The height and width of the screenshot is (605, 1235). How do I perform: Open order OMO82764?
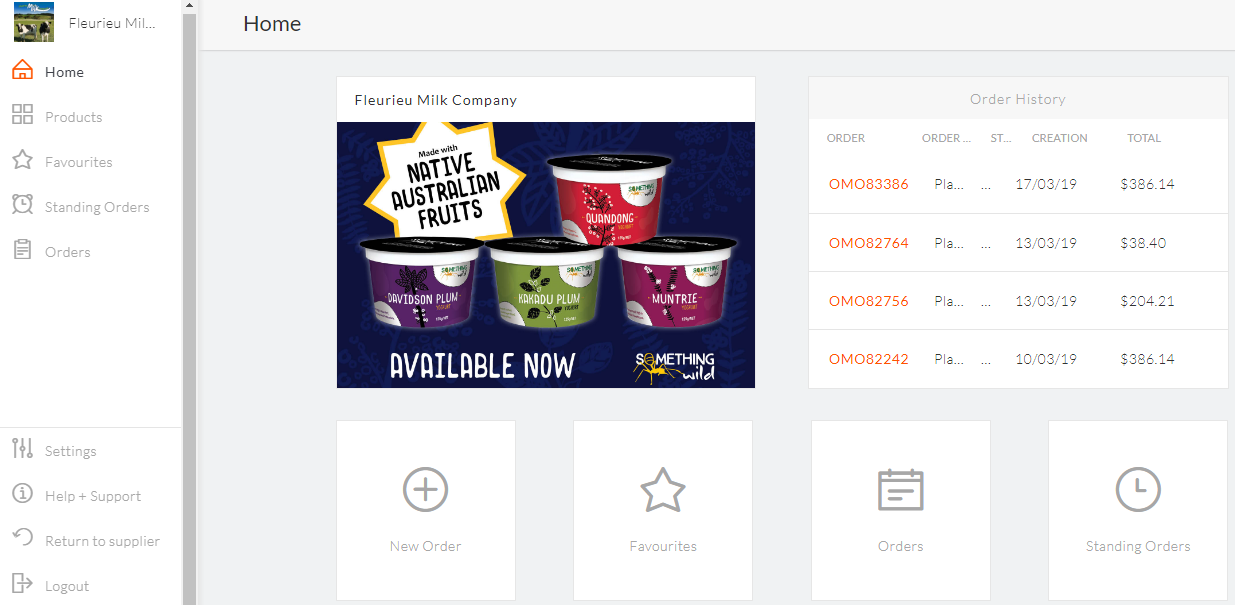click(x=869, y=243)
